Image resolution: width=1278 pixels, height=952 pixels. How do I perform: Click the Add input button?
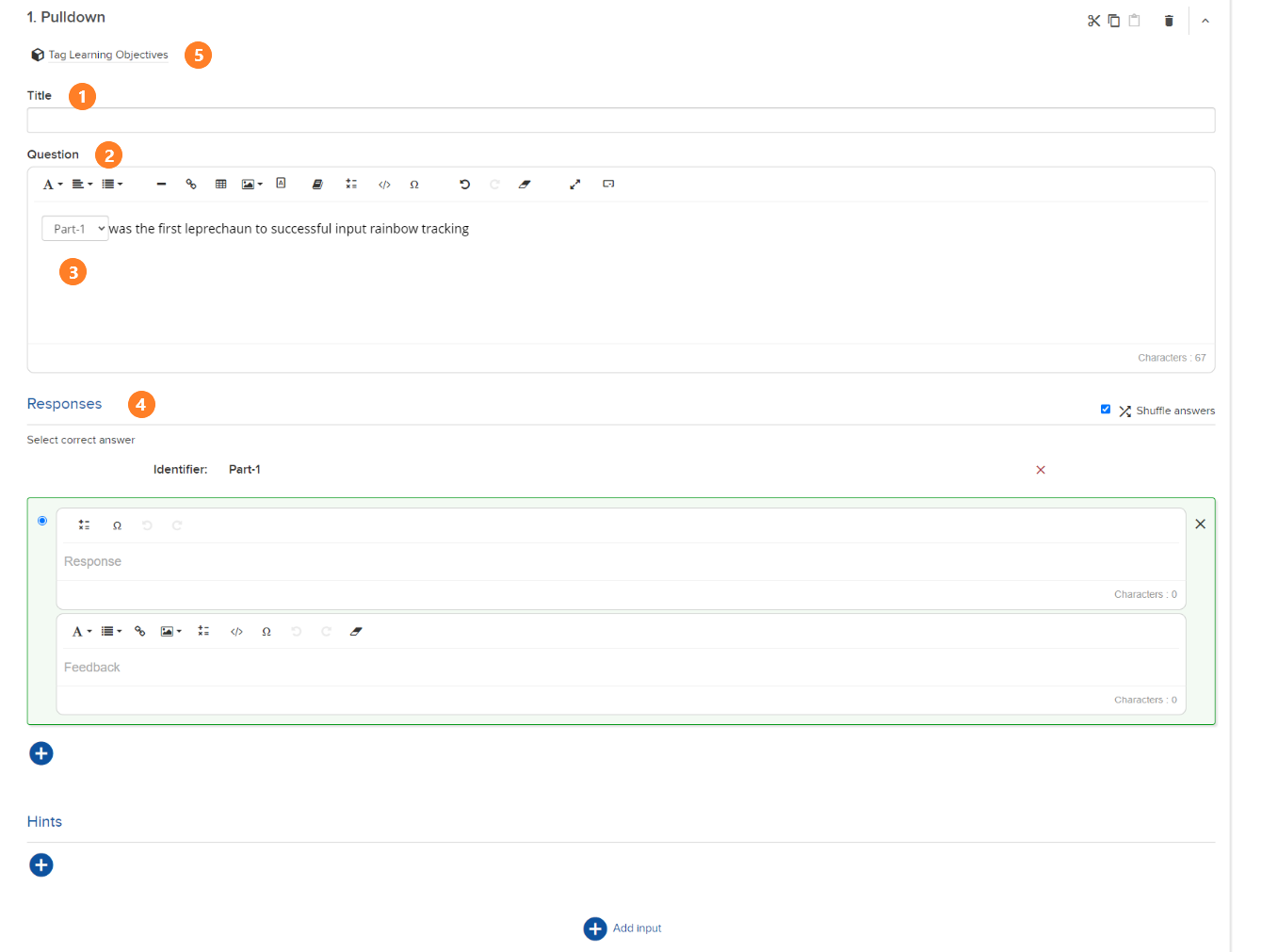coord(623,928)
